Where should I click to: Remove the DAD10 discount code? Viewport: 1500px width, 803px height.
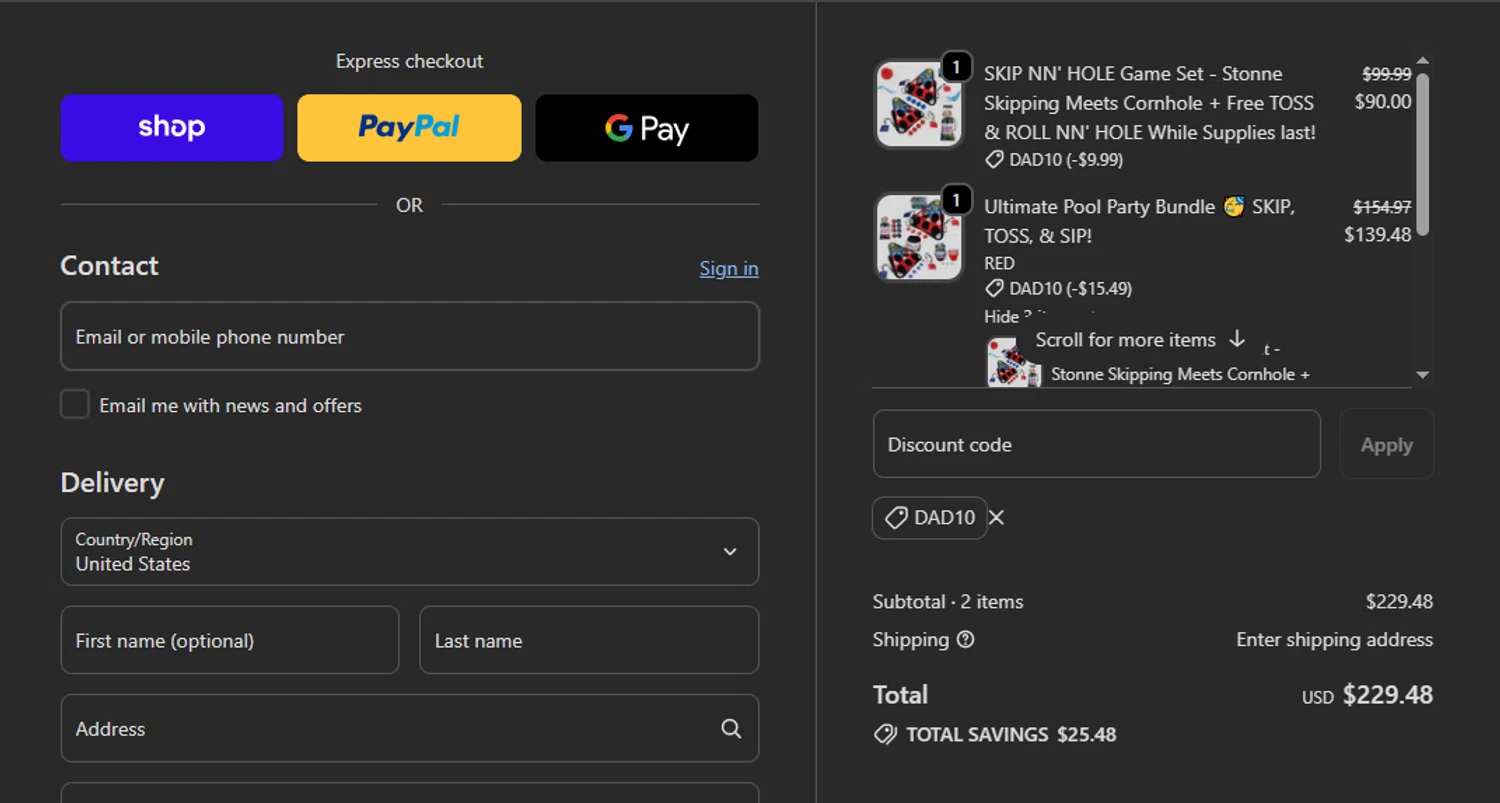coord(997,517)
